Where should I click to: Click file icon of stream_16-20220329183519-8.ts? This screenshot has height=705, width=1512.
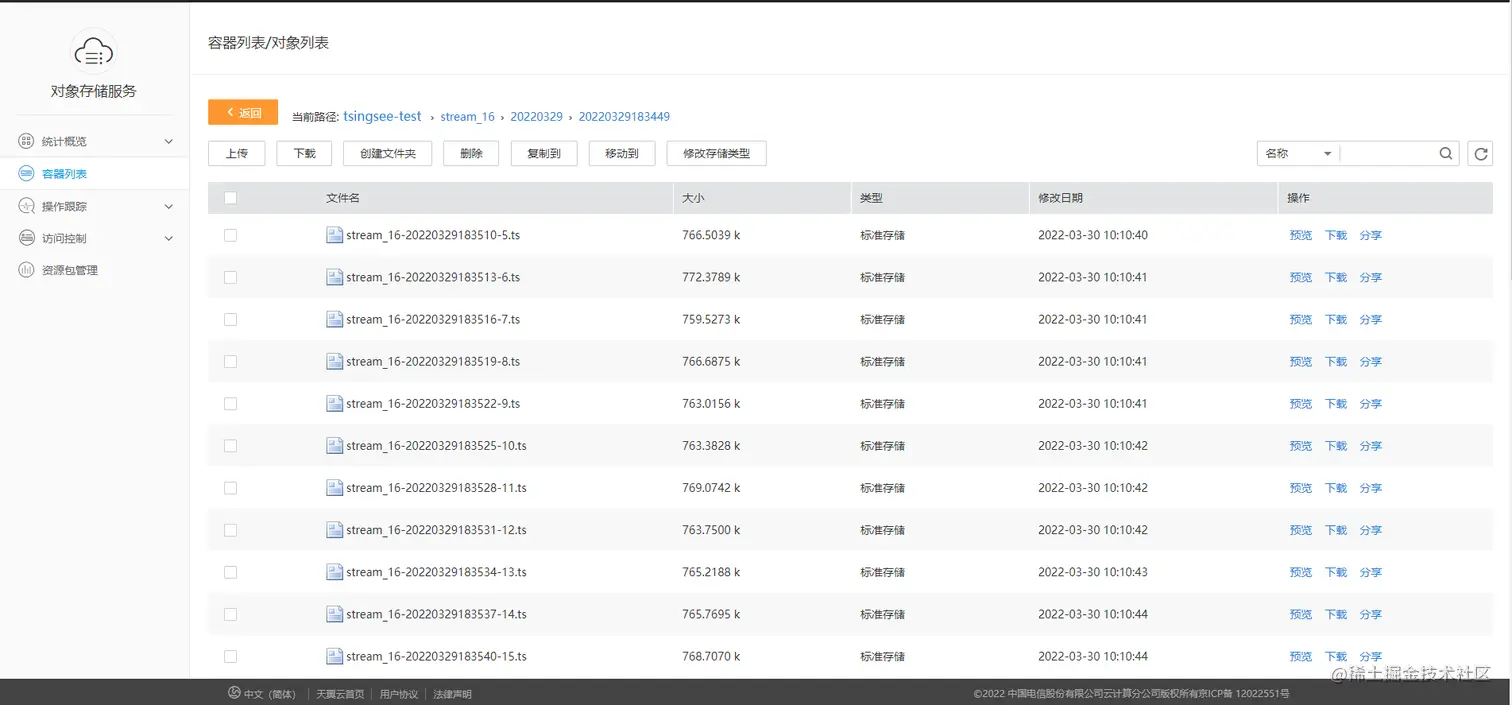click(335, 361)
